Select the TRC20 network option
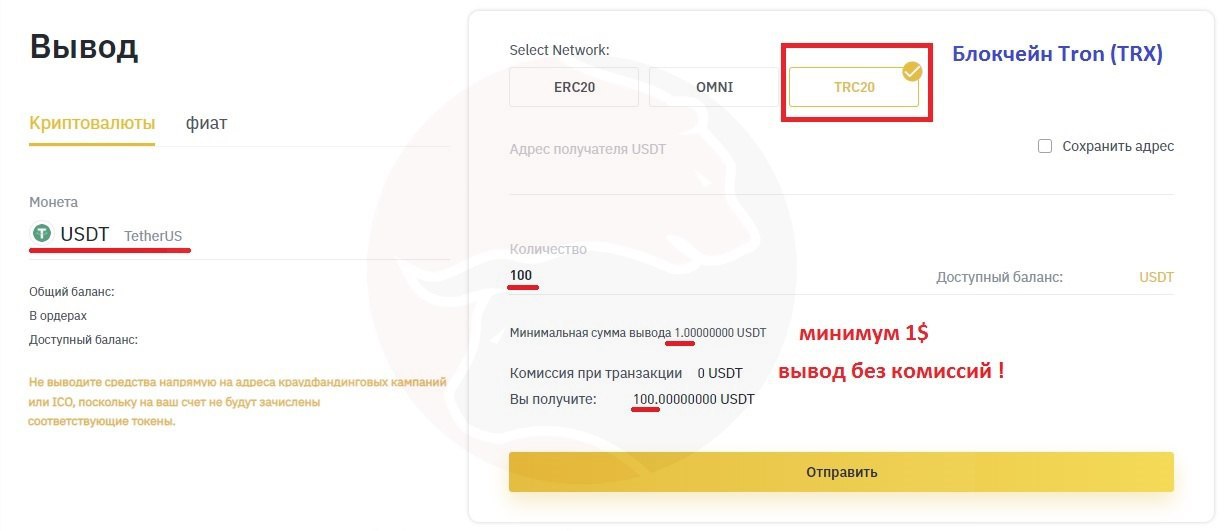This screenshot has width=1227, height=531. pyautogui.click(x=854, y=87)
